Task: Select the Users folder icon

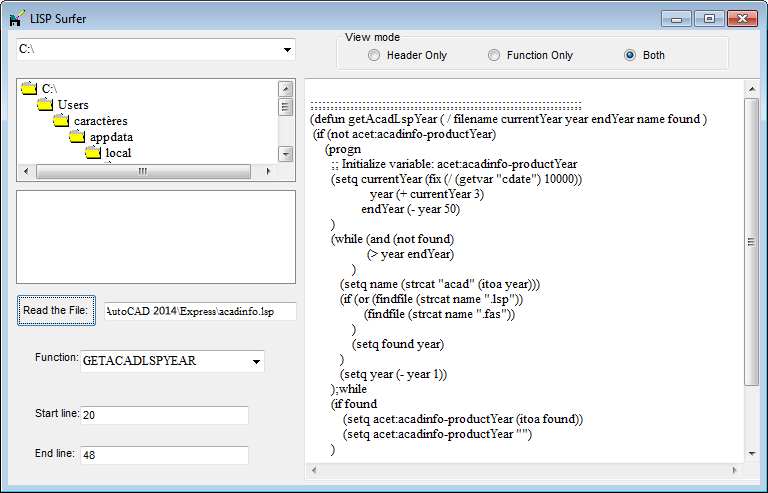Action: 45,104
